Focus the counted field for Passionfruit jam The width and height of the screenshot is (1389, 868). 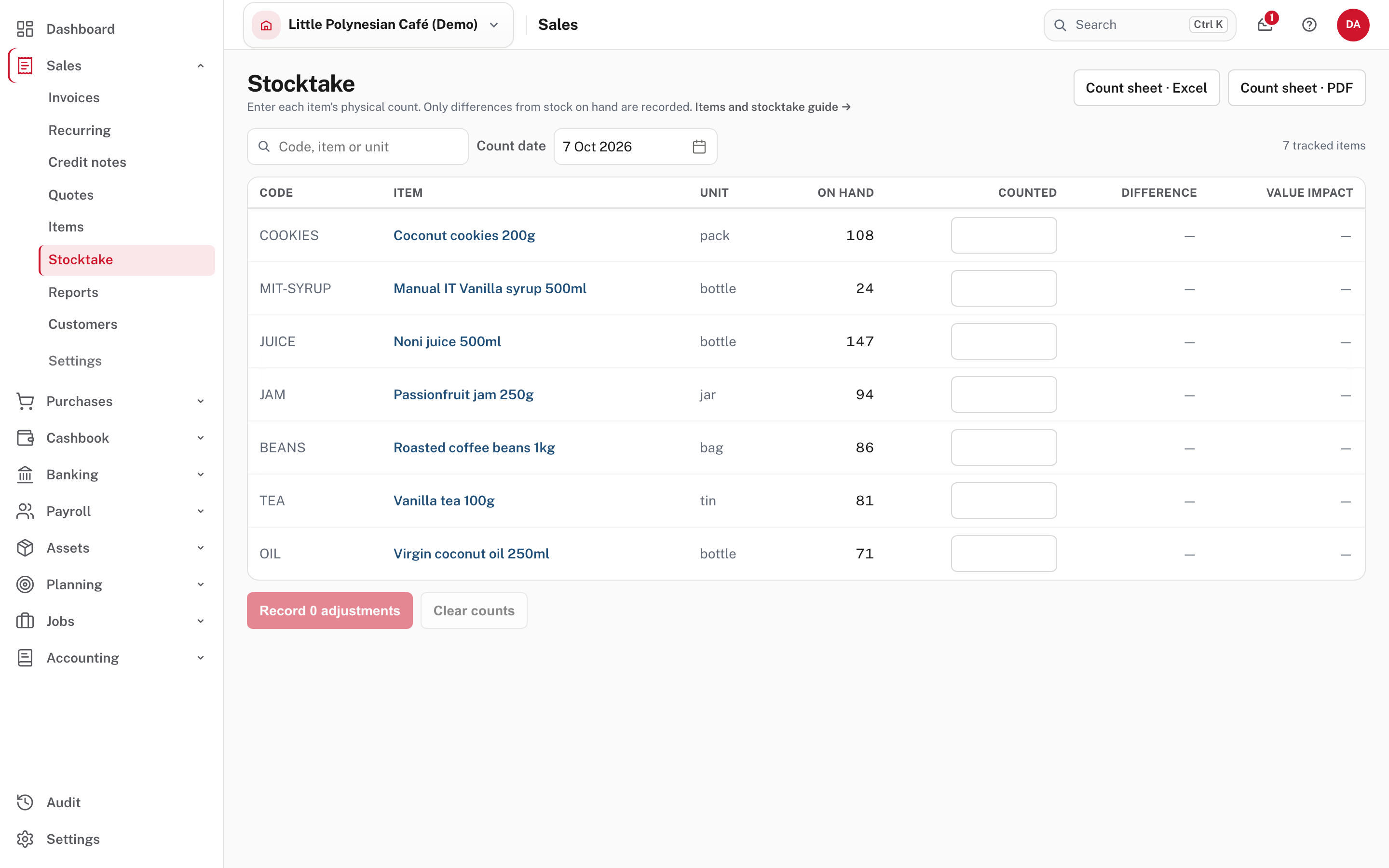[1003, 394]
